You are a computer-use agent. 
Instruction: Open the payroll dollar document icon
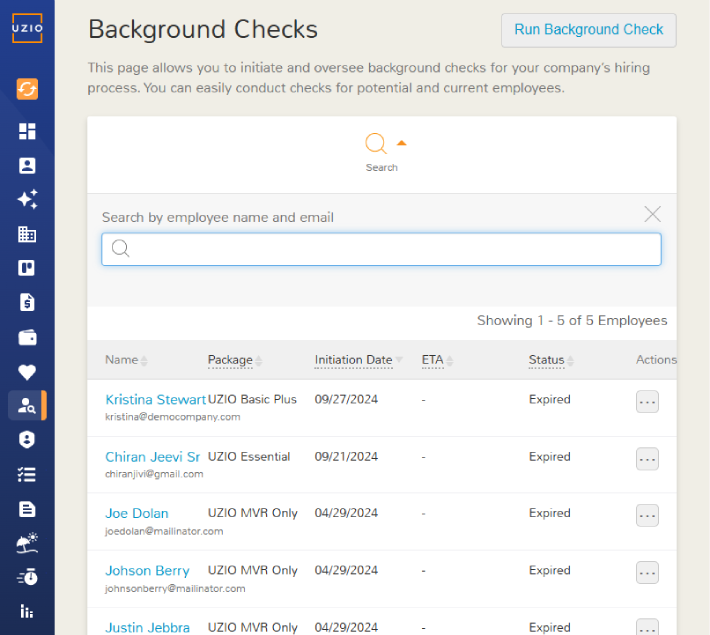tap(27, 302)
